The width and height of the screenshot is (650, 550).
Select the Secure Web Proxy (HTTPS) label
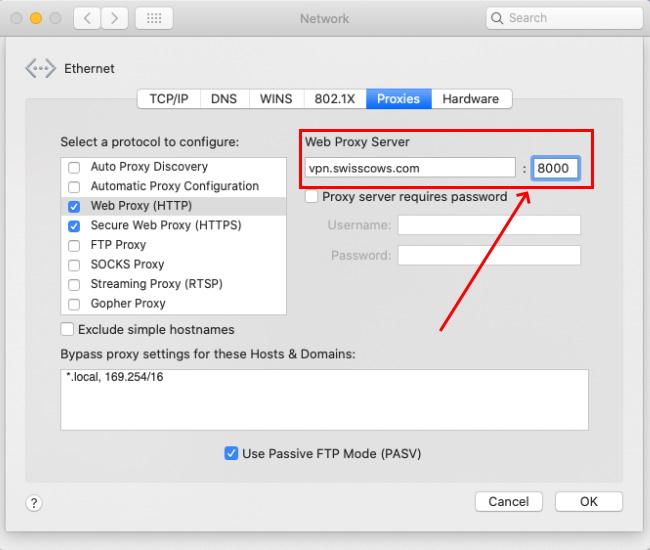166,225
